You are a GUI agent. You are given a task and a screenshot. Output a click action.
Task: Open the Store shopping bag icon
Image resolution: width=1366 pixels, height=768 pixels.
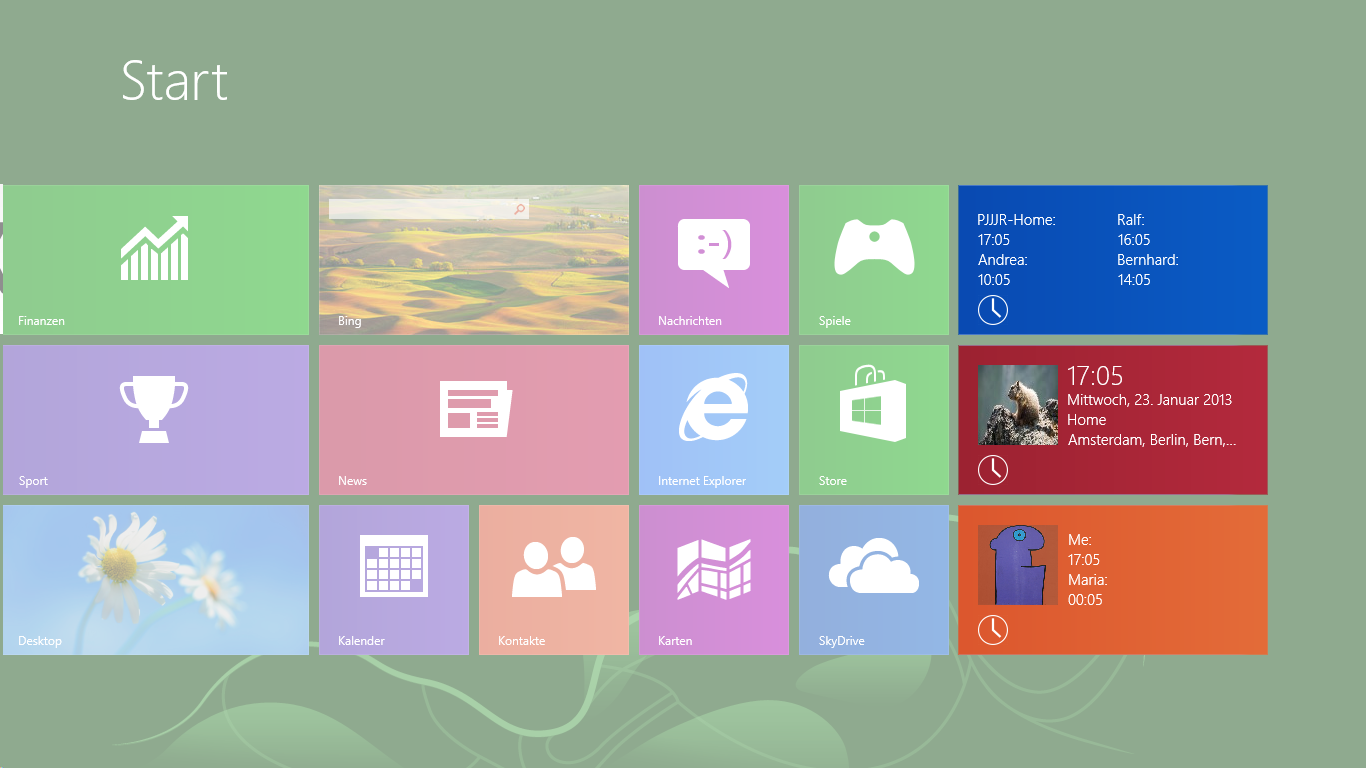(873, 402)
